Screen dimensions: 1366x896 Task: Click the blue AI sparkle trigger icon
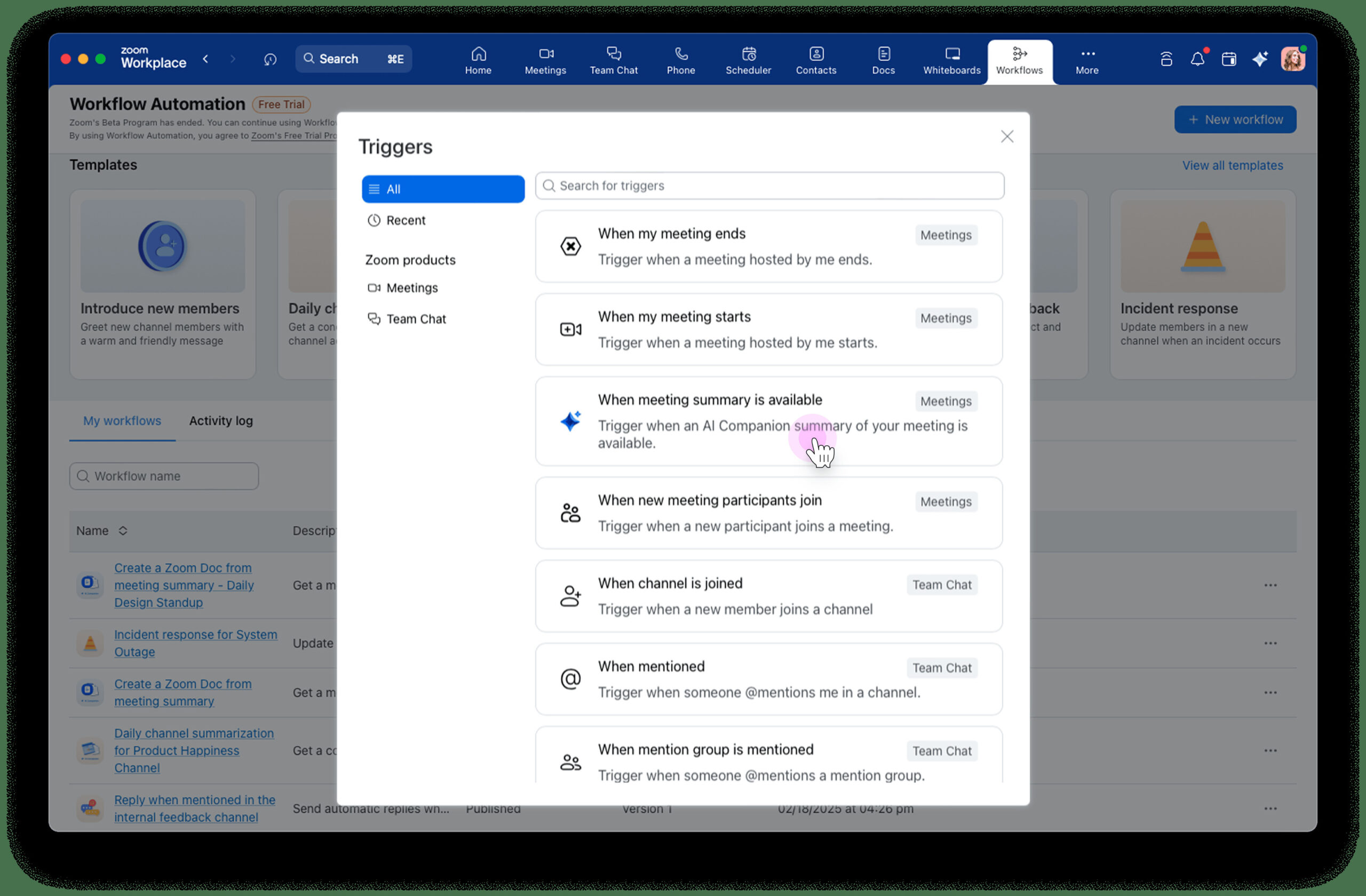click(570, 421)
